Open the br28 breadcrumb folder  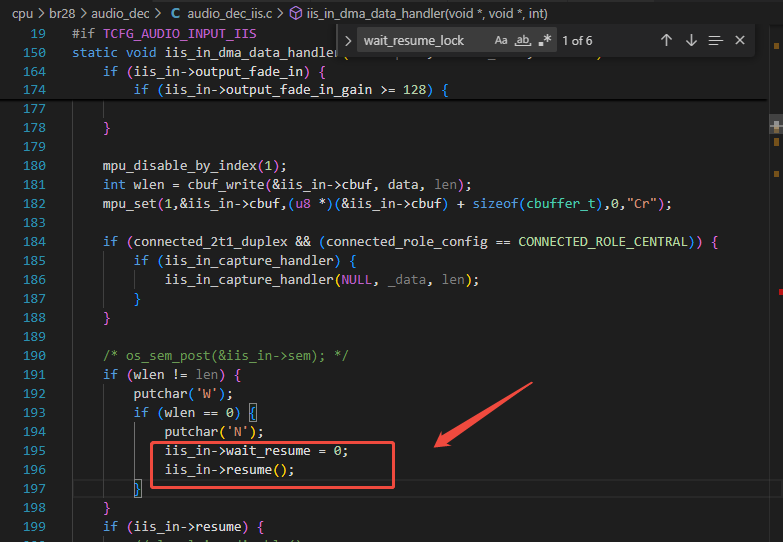click(62, 13)
